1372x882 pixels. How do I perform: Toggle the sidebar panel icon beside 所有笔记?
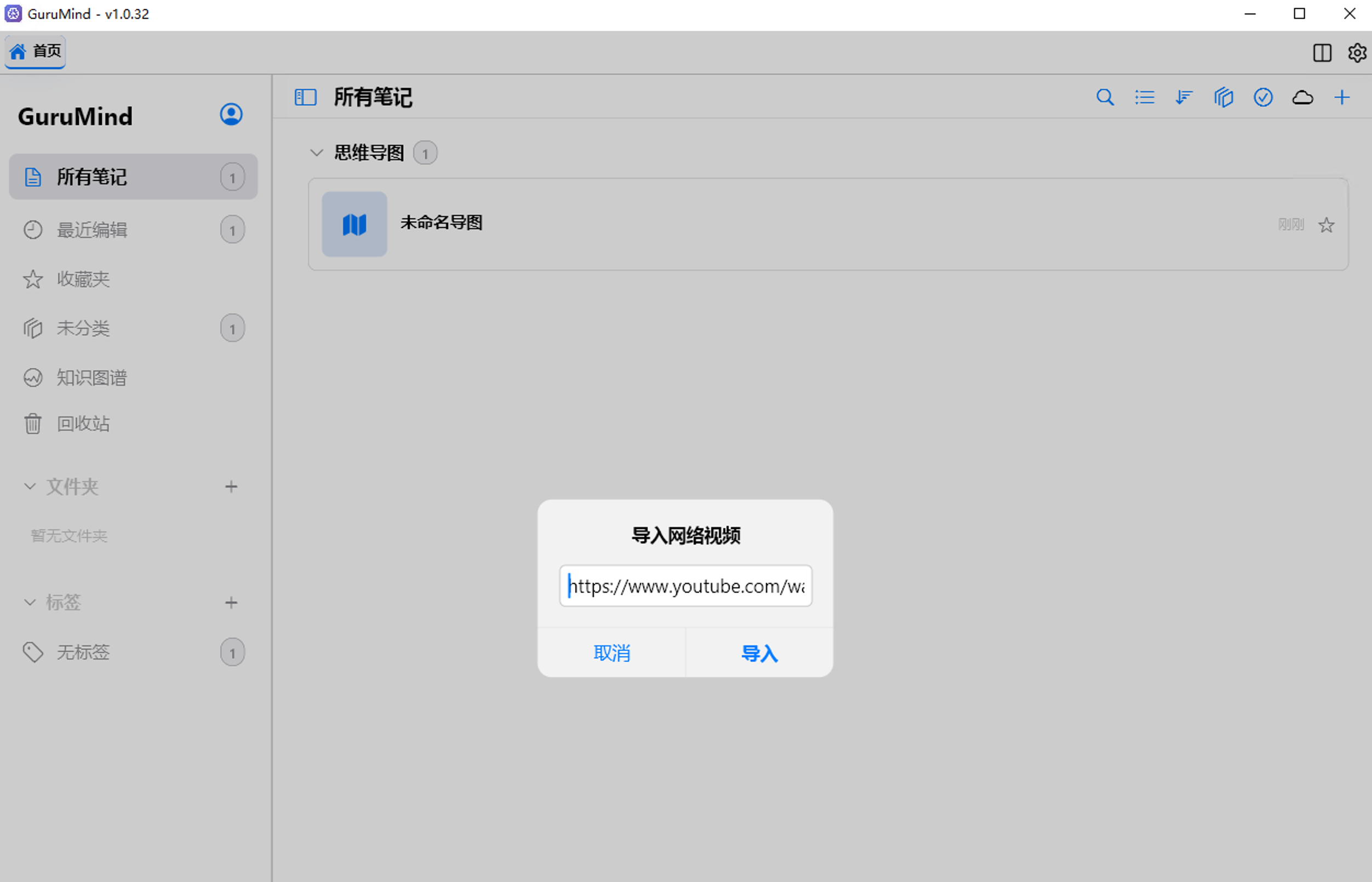pos(305,97)
